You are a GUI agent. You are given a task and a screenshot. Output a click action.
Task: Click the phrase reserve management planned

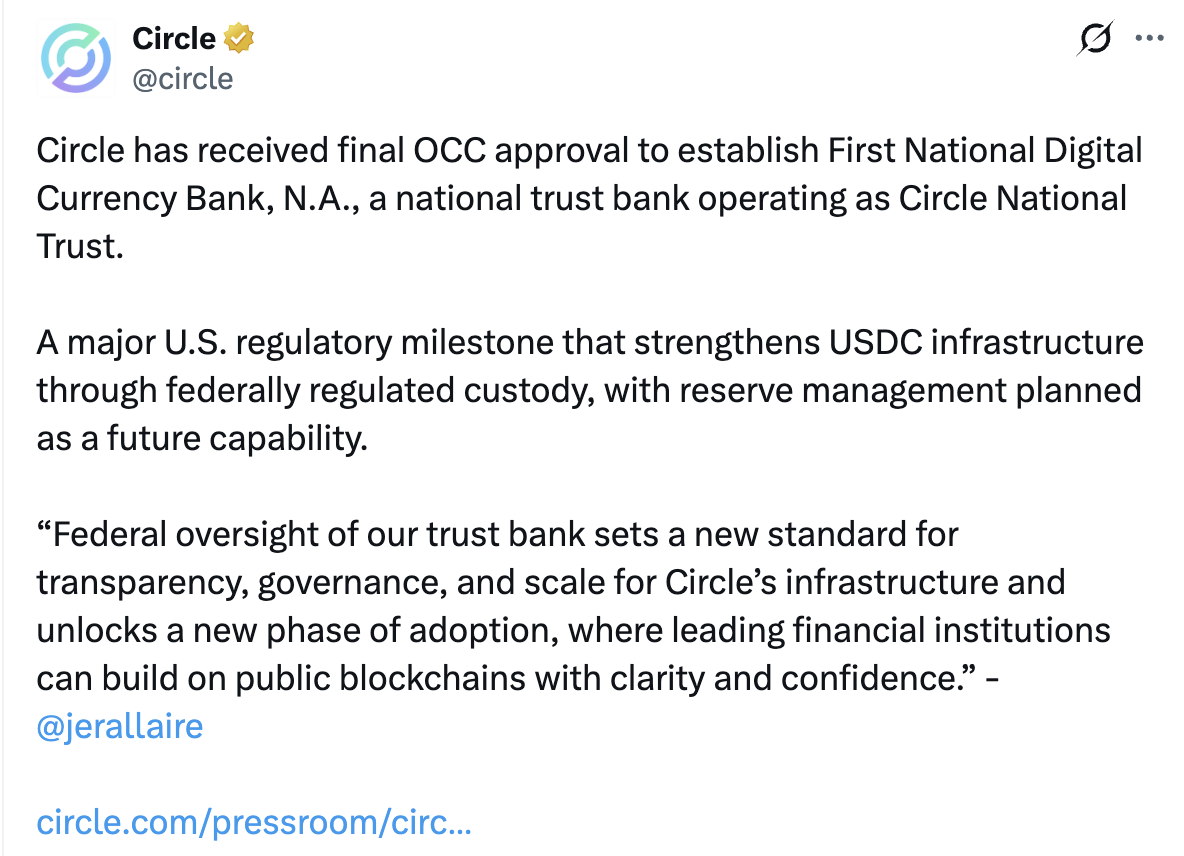coord(910,391)
